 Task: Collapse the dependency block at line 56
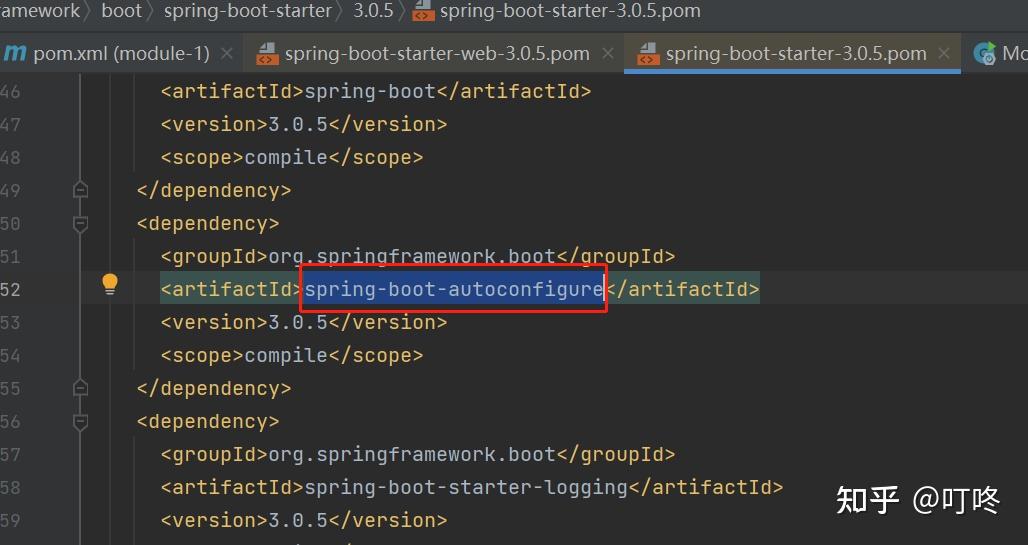pyautogui.click(x=81, y=422)
